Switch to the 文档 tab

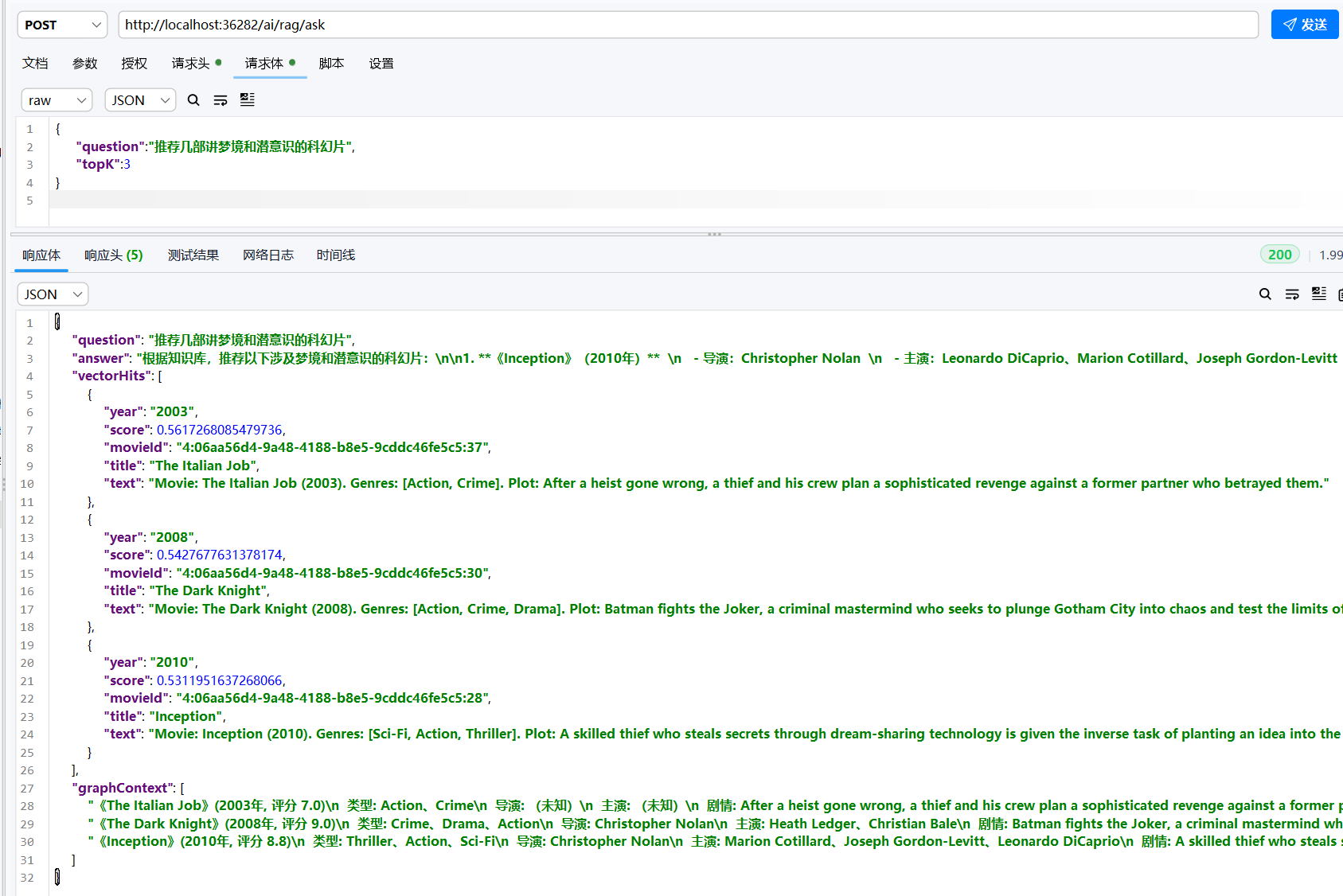click(35, 63)
